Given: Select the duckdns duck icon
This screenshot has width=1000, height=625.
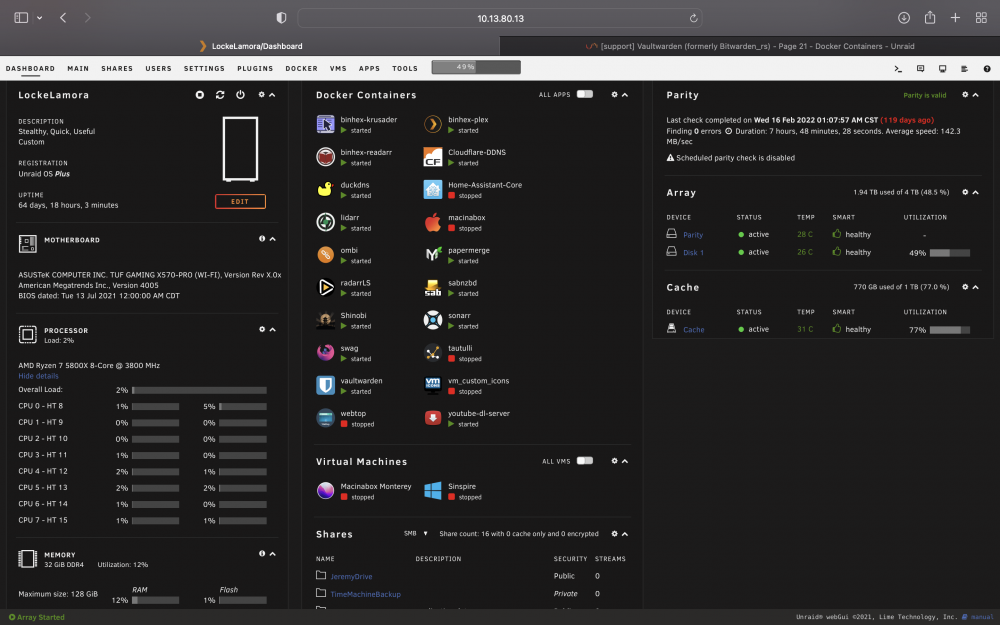Looking at the screenshot, I should 325,189.
